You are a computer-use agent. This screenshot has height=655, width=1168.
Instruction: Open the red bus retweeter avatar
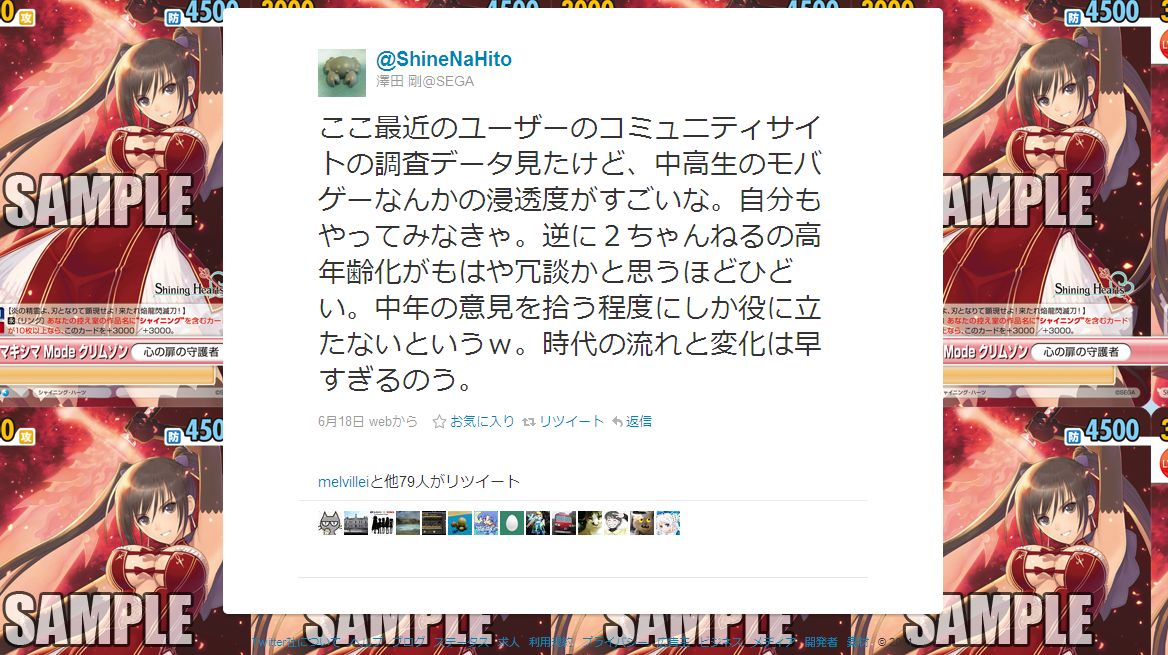564,523
